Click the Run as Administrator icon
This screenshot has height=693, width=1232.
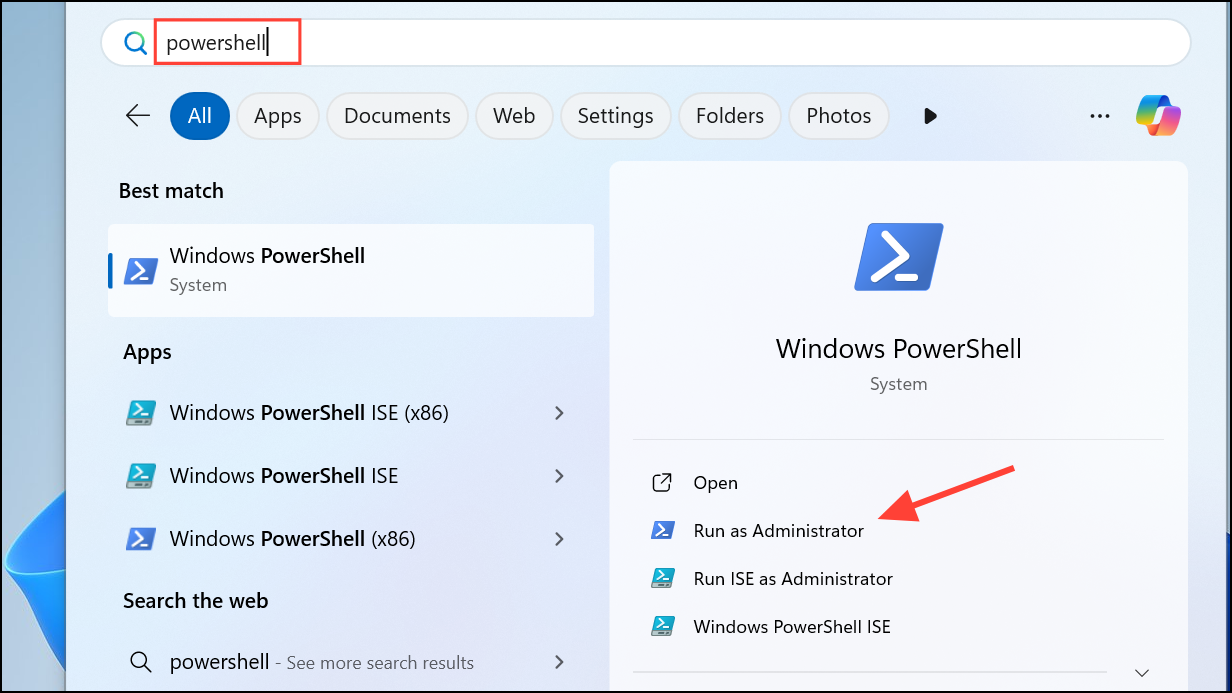(x=662, y=531)
